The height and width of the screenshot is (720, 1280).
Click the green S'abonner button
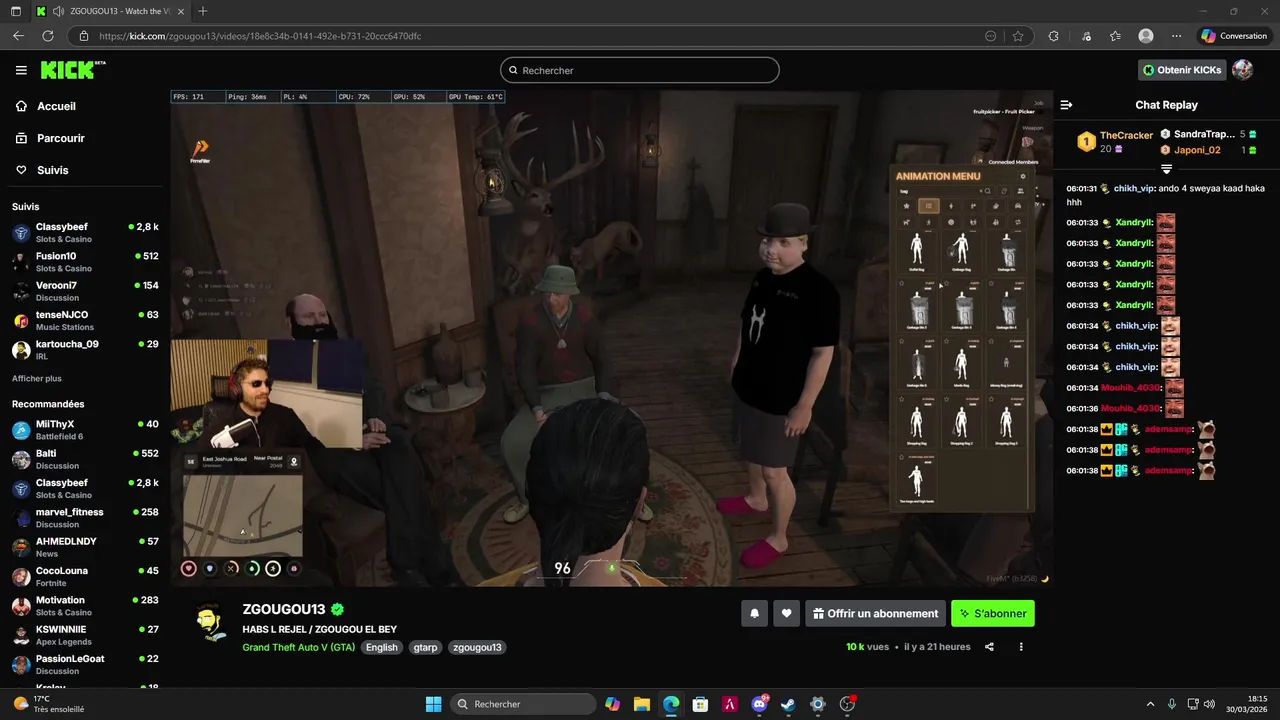point(993,613)
